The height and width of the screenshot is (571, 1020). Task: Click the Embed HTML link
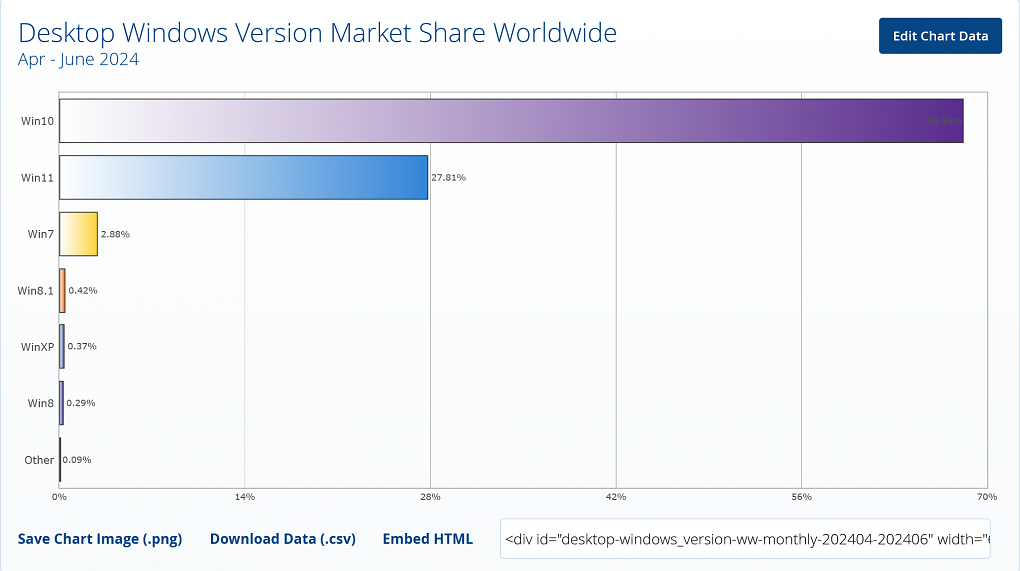point(427,539)
